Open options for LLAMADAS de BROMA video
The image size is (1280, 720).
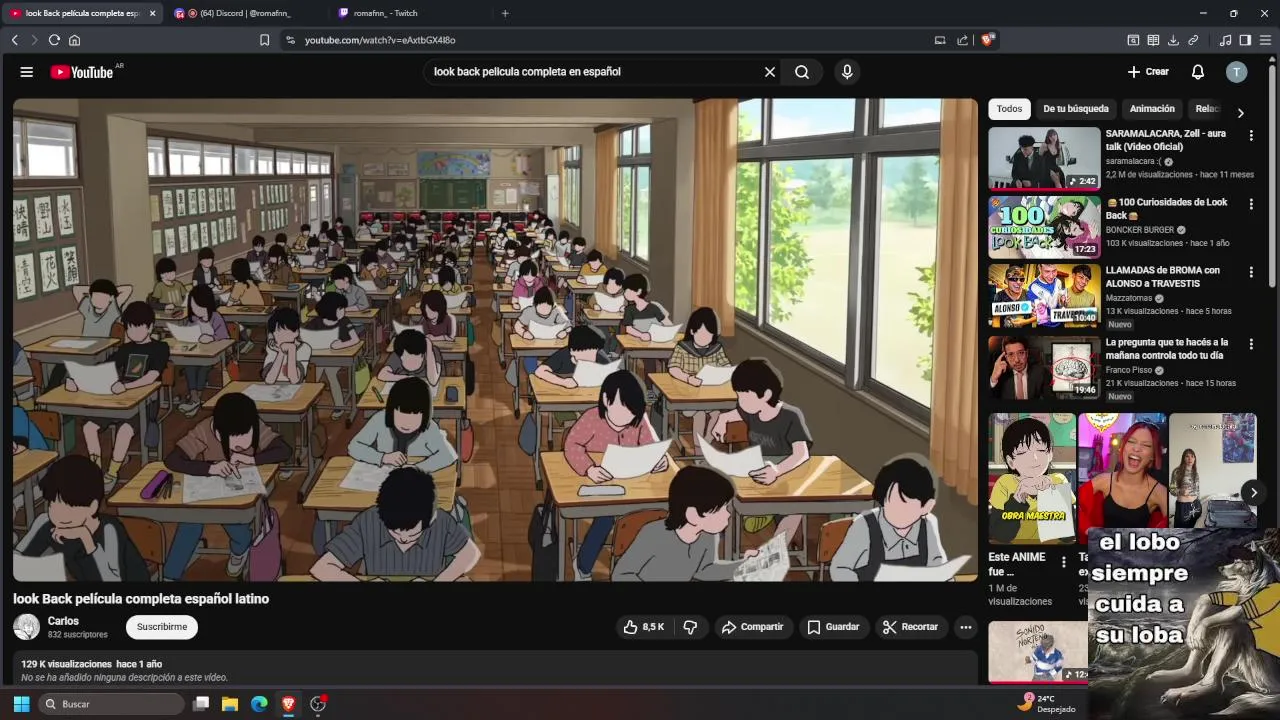pyautogui.click(x=1250, y=272)
